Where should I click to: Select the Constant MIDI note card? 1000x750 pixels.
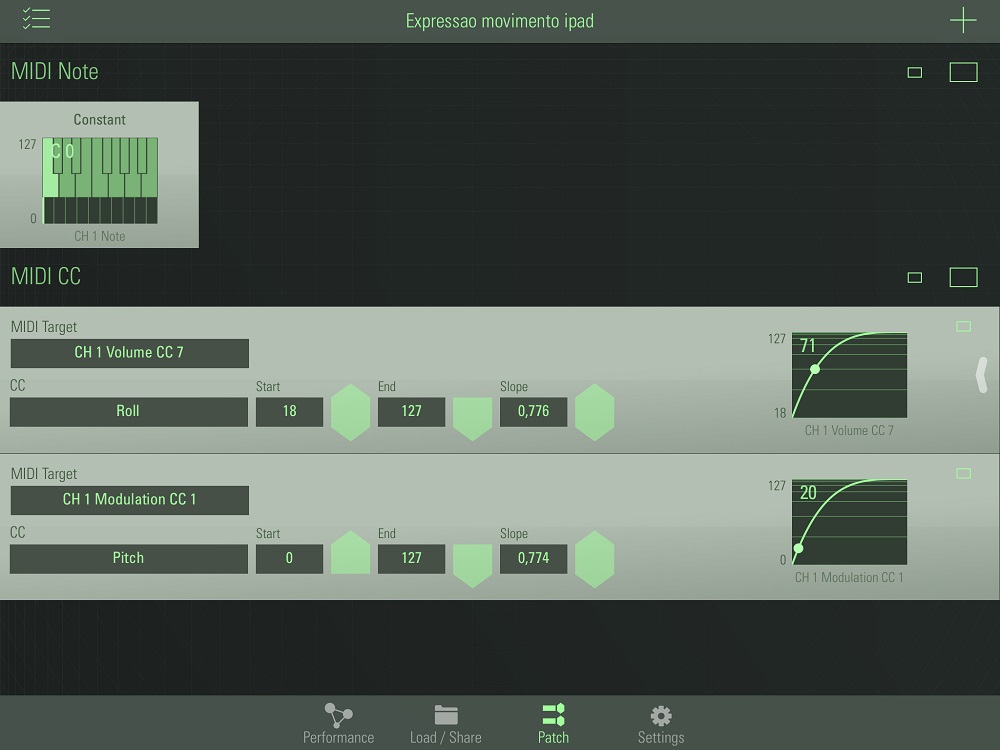[x=99, y=175]
